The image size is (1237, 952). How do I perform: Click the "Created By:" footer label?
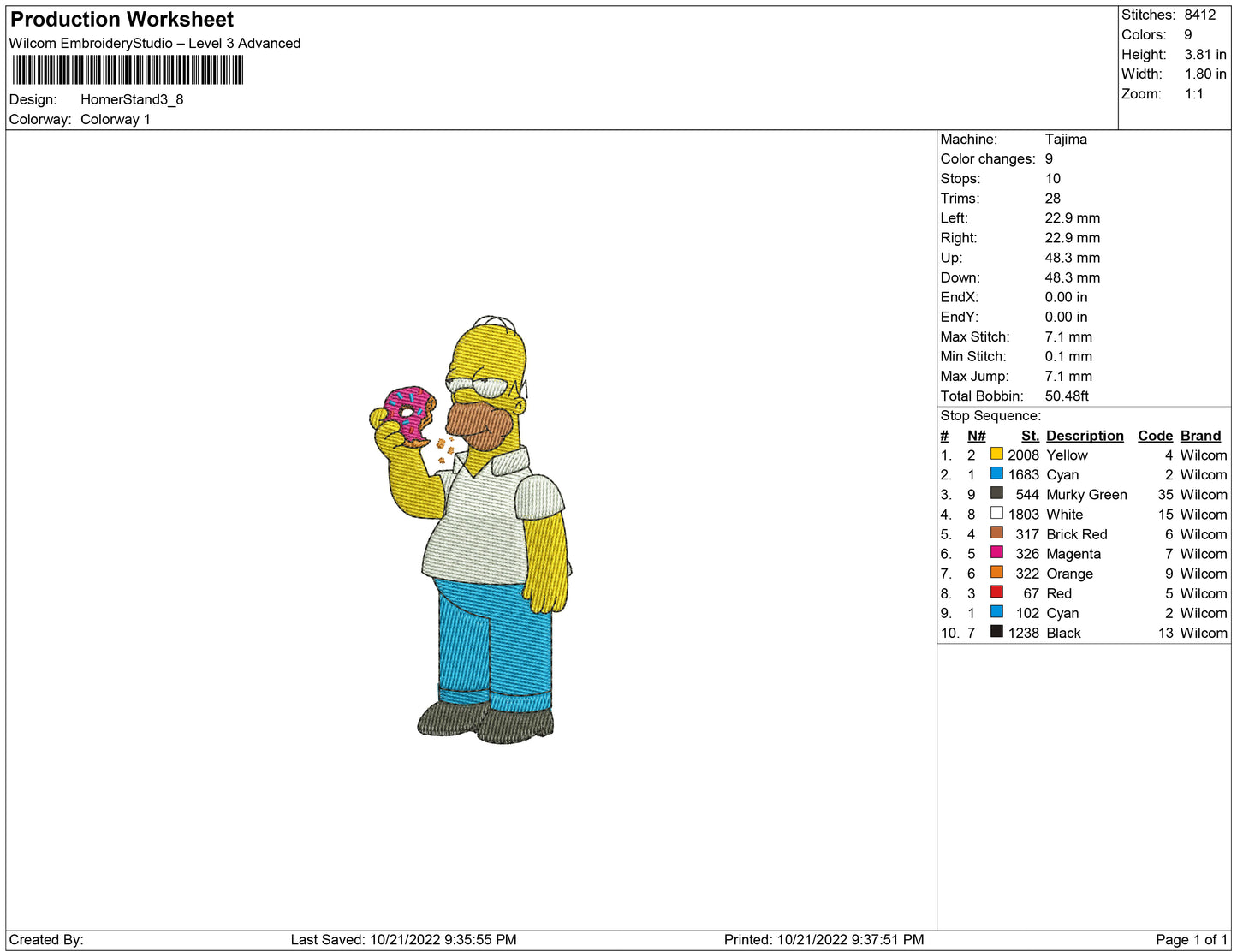tap(46, 939)
